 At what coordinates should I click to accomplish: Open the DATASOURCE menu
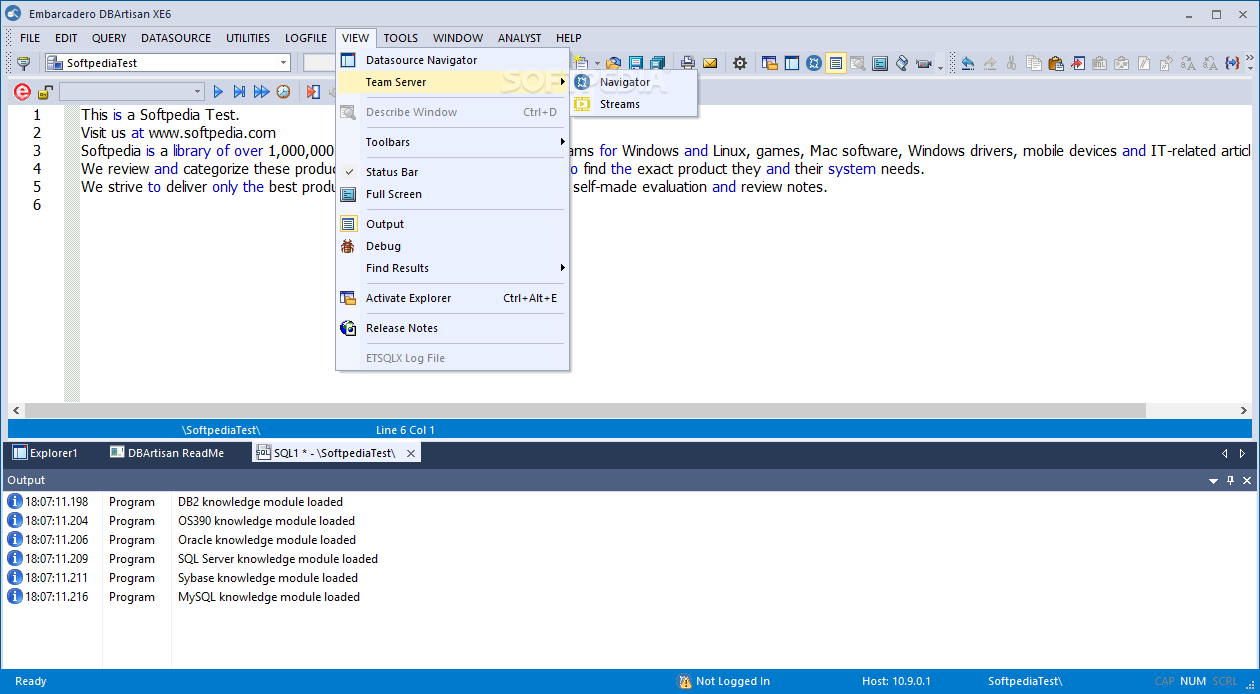point(176,38)
